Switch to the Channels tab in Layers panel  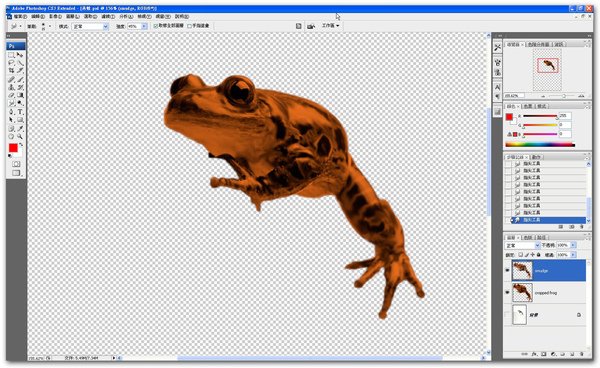[x=528, y=237]
